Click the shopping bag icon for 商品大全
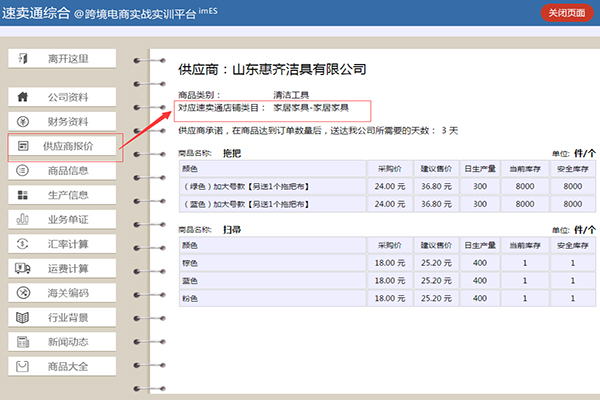This screenshot has width=600, height=400. tap(23, 366)
